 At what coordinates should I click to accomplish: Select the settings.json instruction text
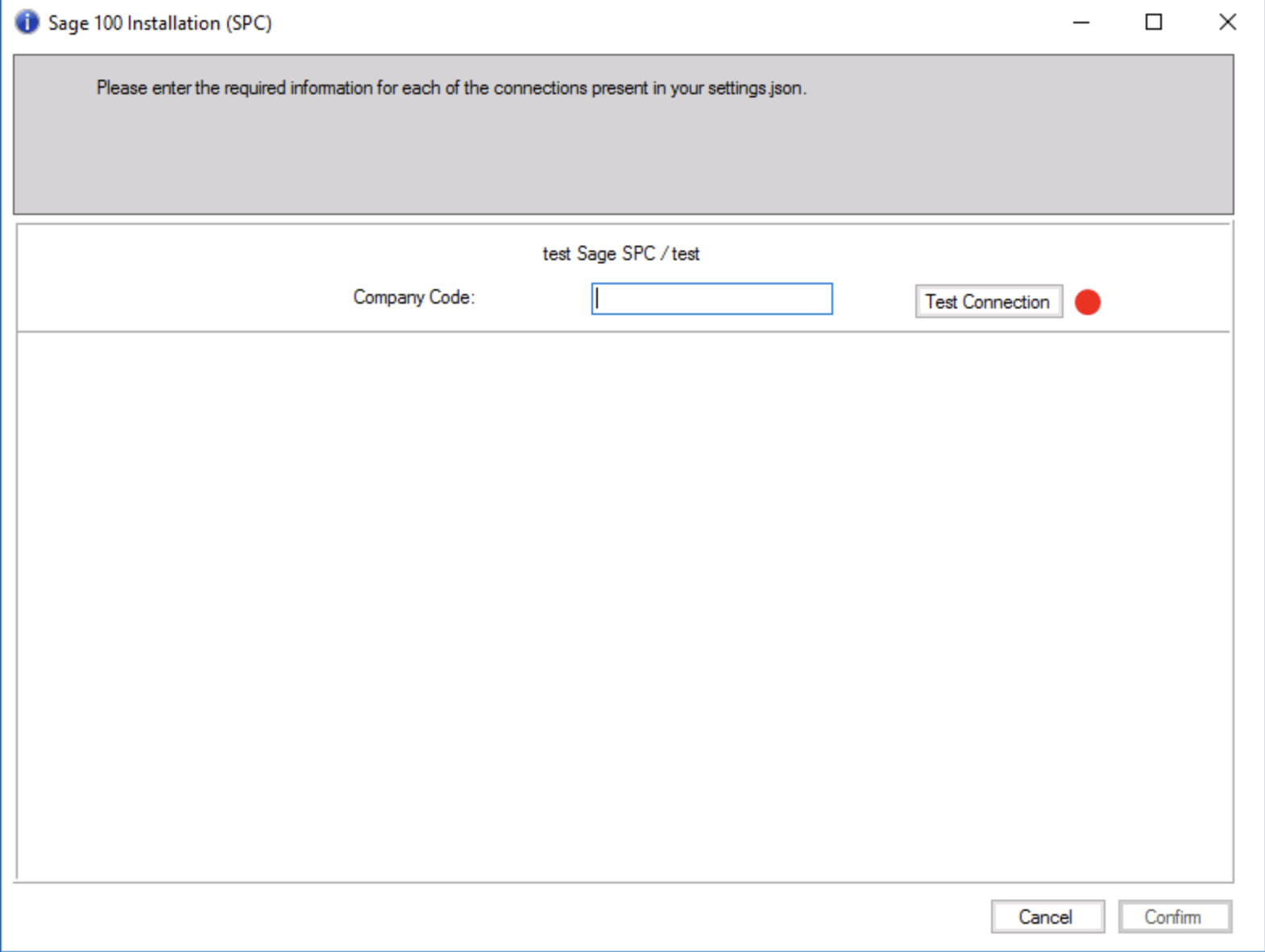451,88
